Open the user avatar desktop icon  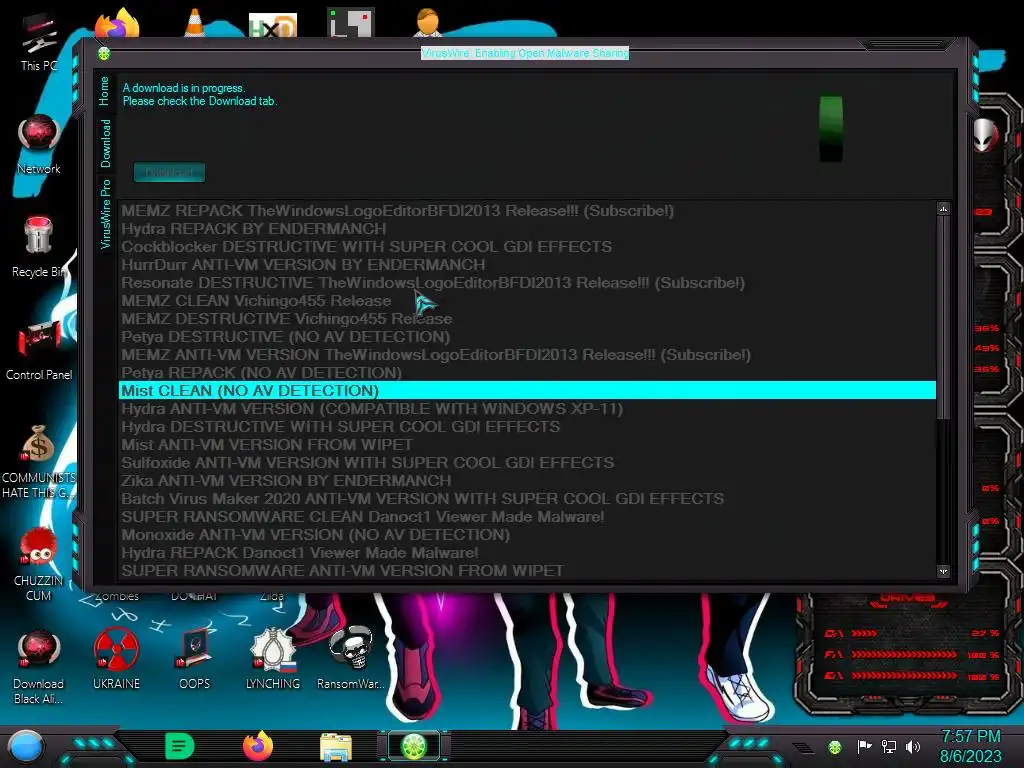coord(428,24)
